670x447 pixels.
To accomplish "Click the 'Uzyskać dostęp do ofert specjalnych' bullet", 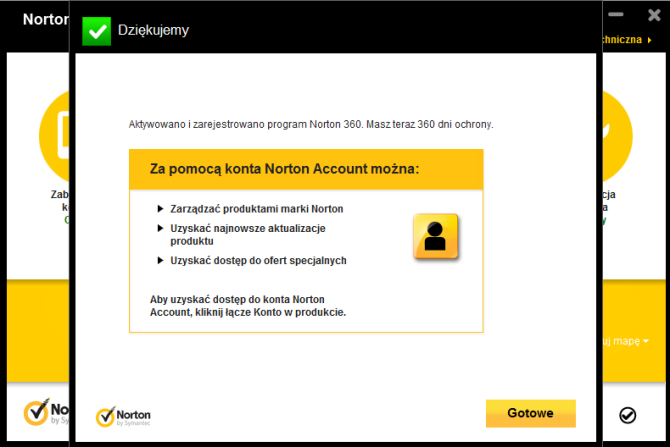I will tap(252, 261).
